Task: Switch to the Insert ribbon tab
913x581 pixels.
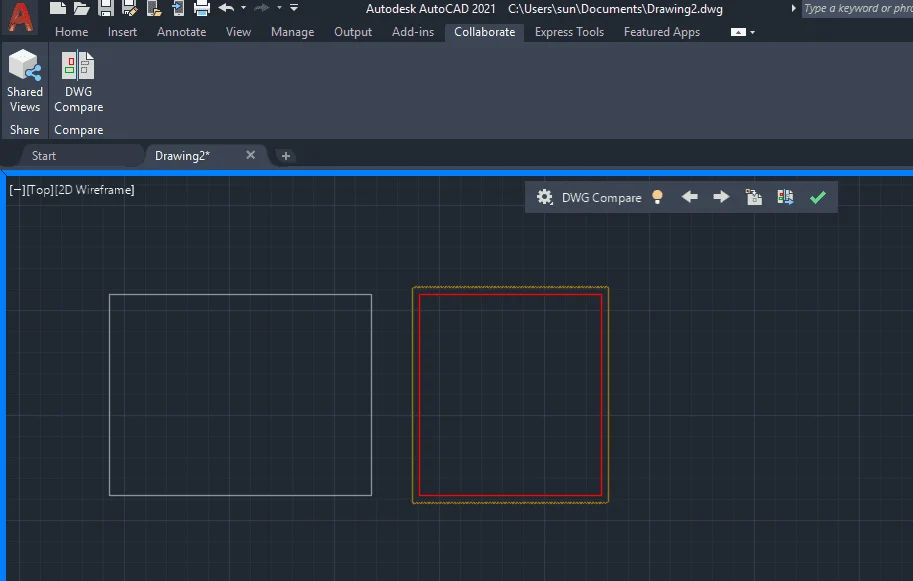Action: (122, 32)
